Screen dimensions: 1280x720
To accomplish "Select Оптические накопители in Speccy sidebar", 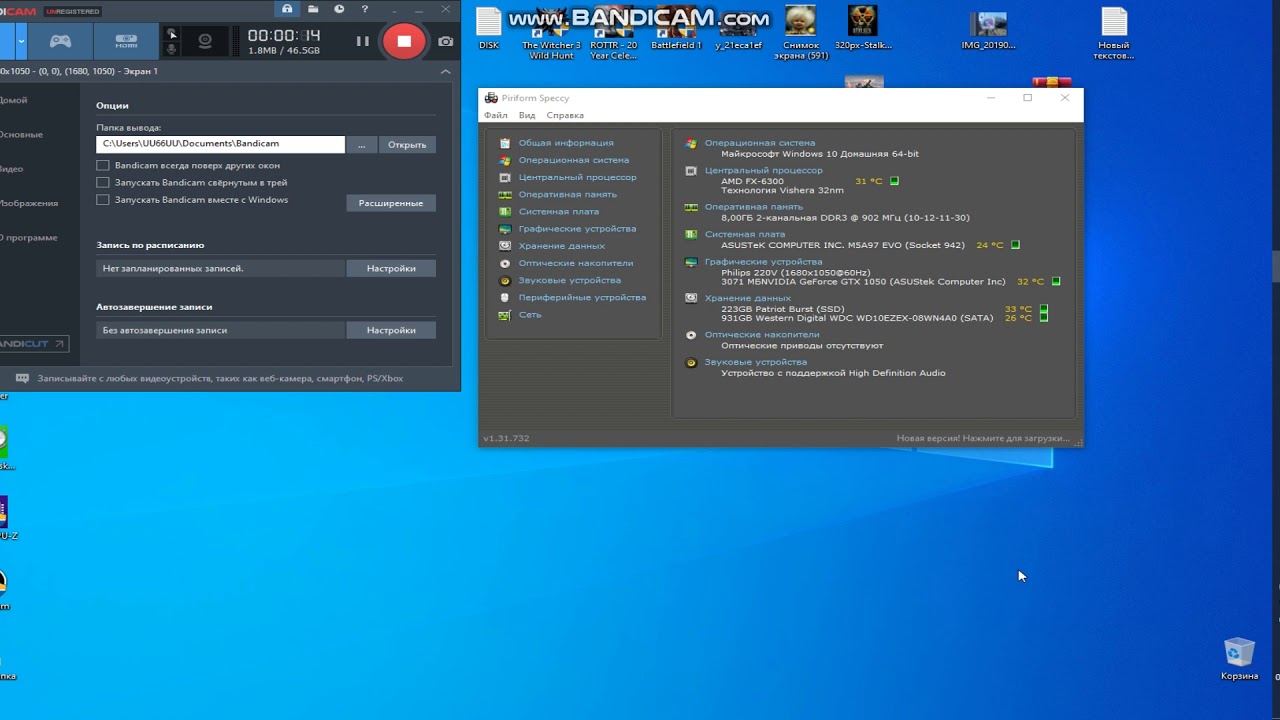I will click(x=575, y=263).
